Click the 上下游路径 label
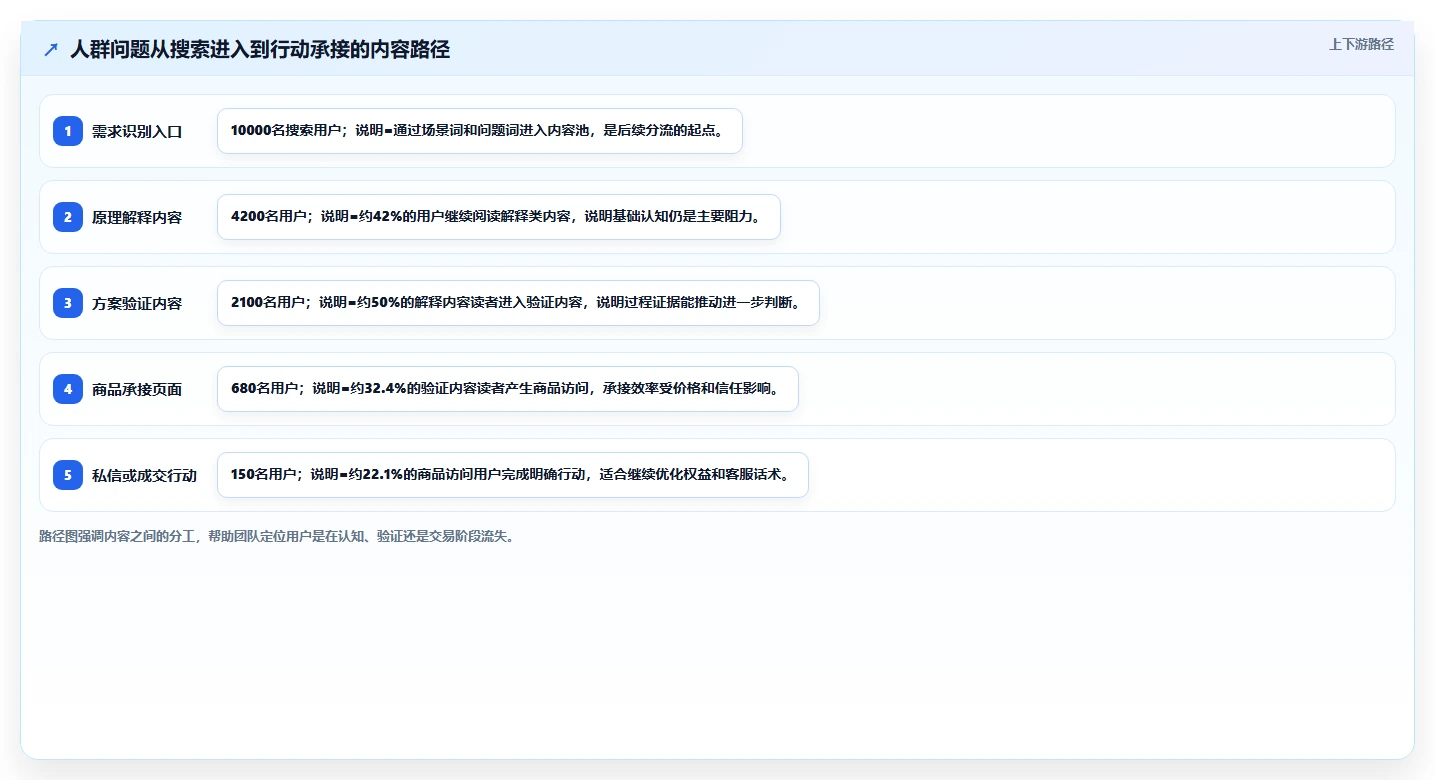The image size is (1435, 780). pos(1361,44)
